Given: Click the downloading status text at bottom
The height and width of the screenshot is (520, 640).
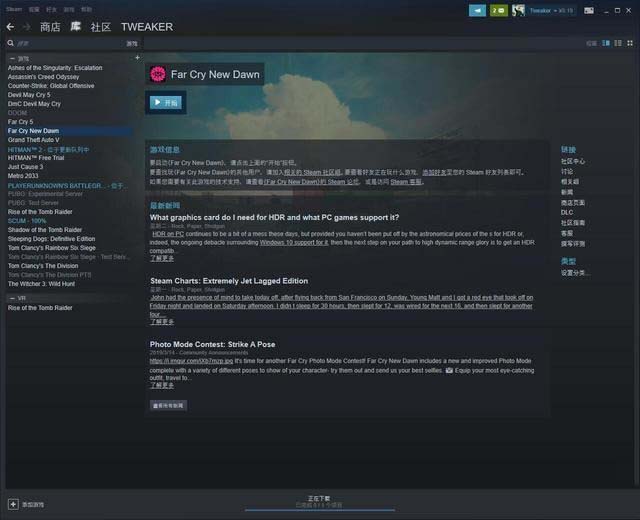Looking at the screenshot, I should pyautogui.click(x=319, y=498).
